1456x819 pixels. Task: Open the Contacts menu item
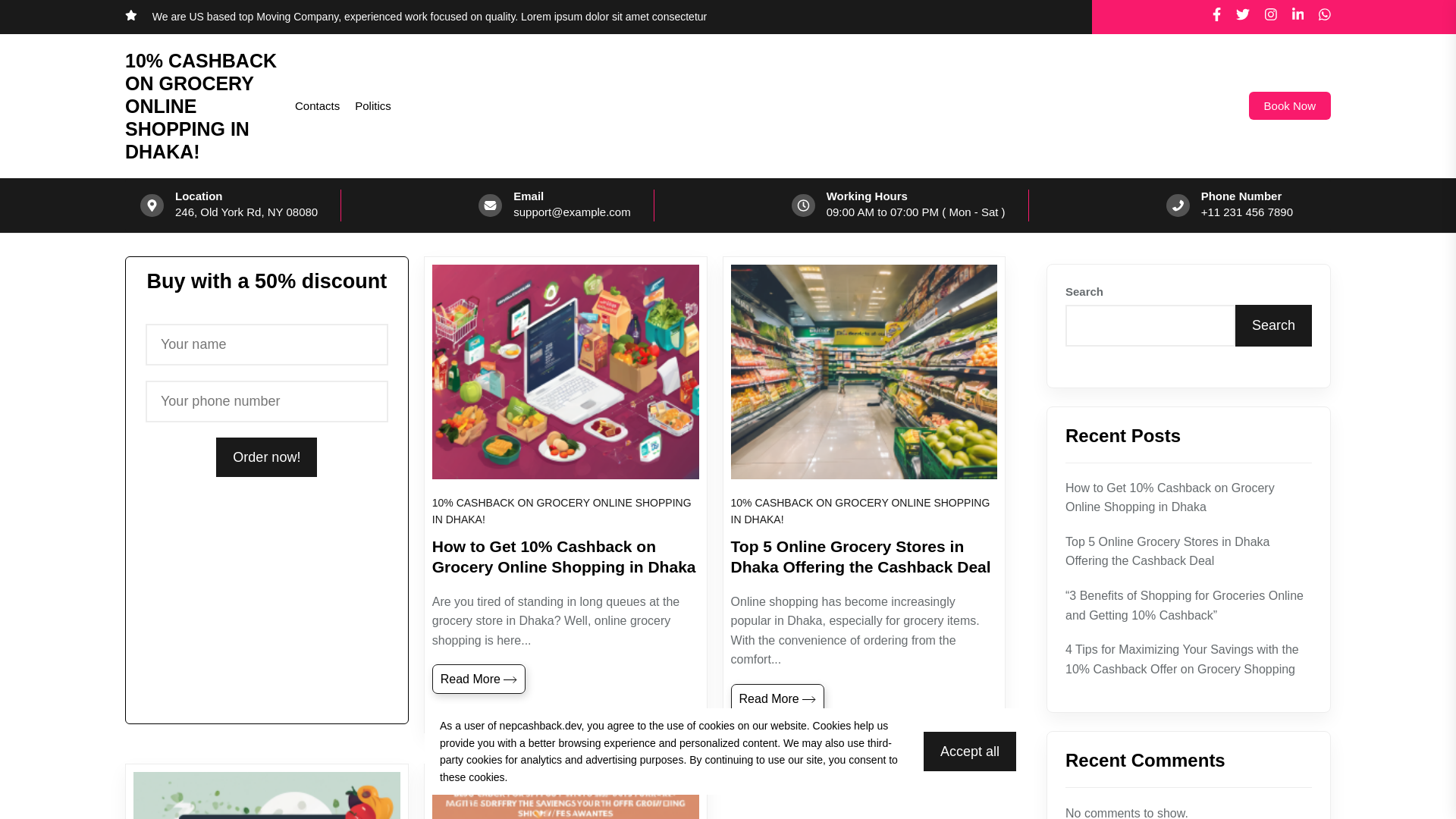coord(317,106)
